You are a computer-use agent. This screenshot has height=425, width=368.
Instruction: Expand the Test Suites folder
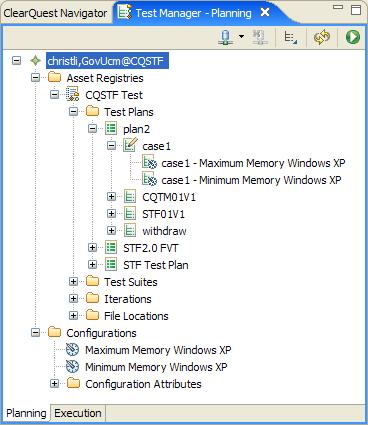tap(73, 282)
